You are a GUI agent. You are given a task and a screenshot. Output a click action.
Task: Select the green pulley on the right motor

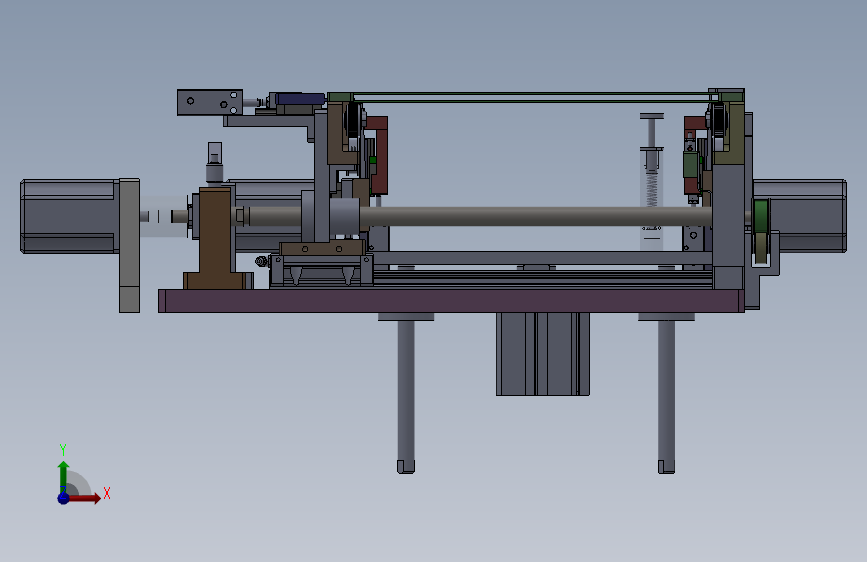tap(761, 217)
